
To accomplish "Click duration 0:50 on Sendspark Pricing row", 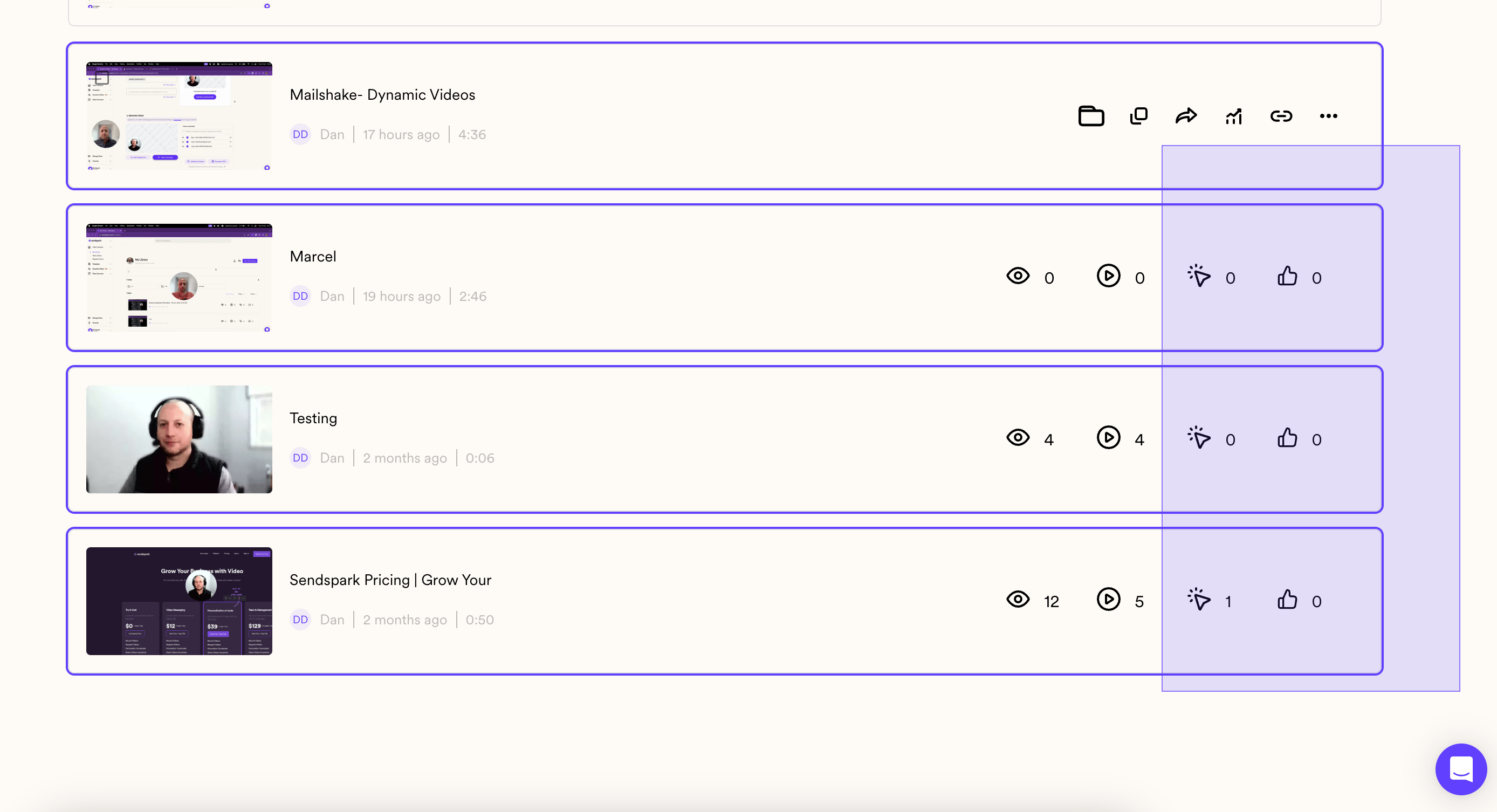I will tap(479, 619).
